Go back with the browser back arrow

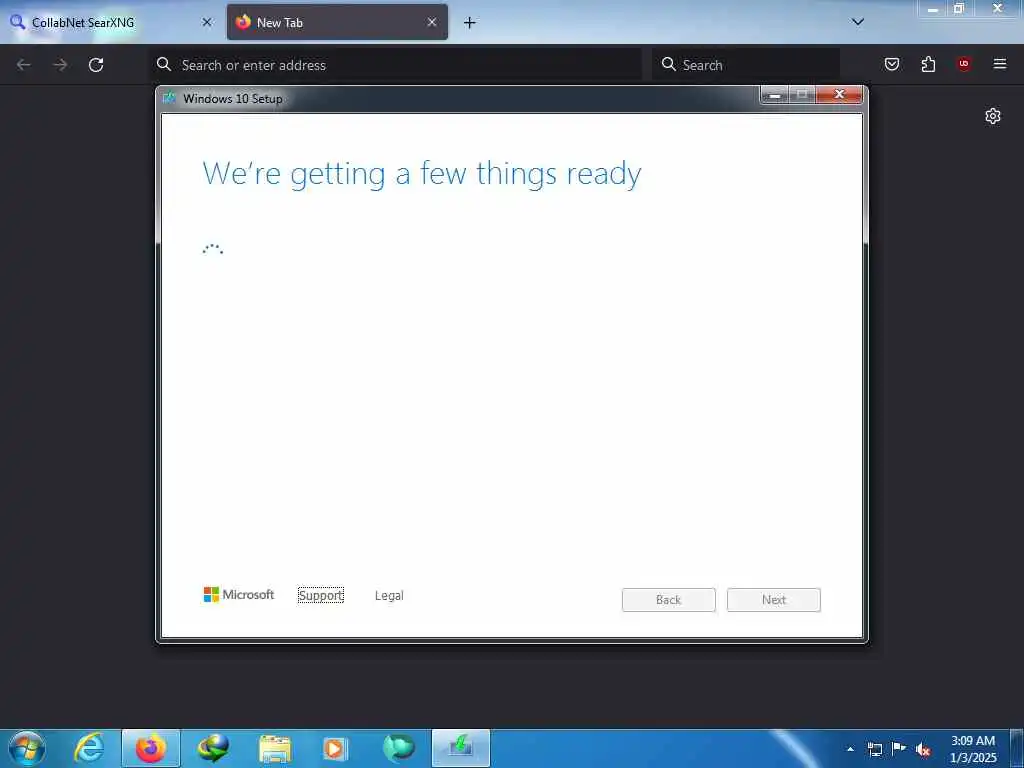[24, 65]
